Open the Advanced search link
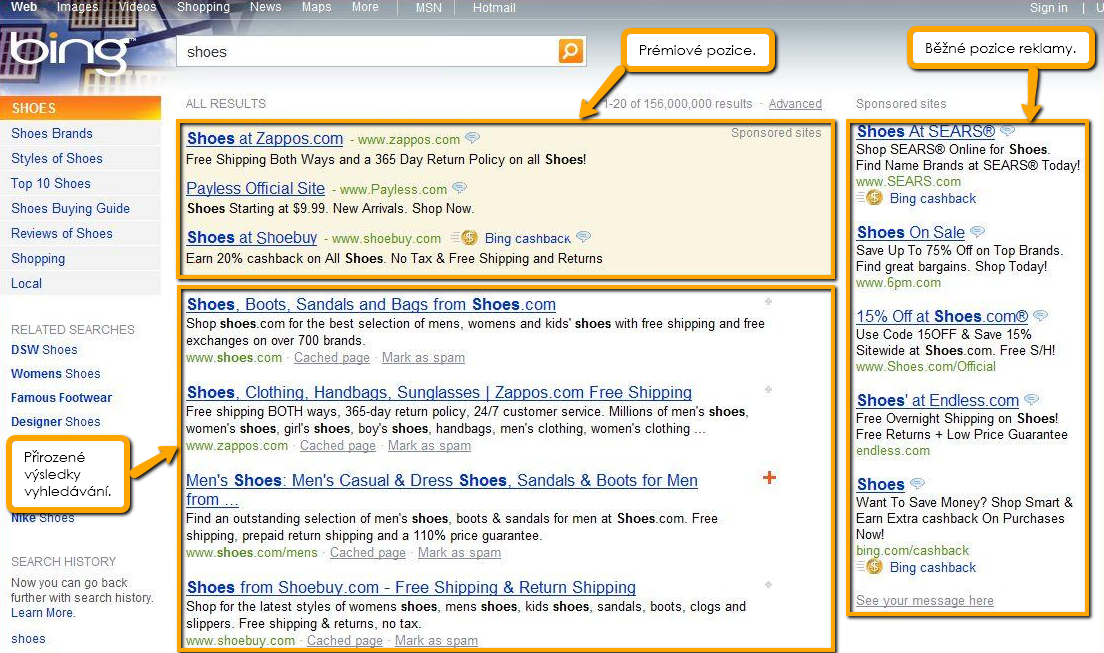1104x653 pixels. [x=795, y=104]
